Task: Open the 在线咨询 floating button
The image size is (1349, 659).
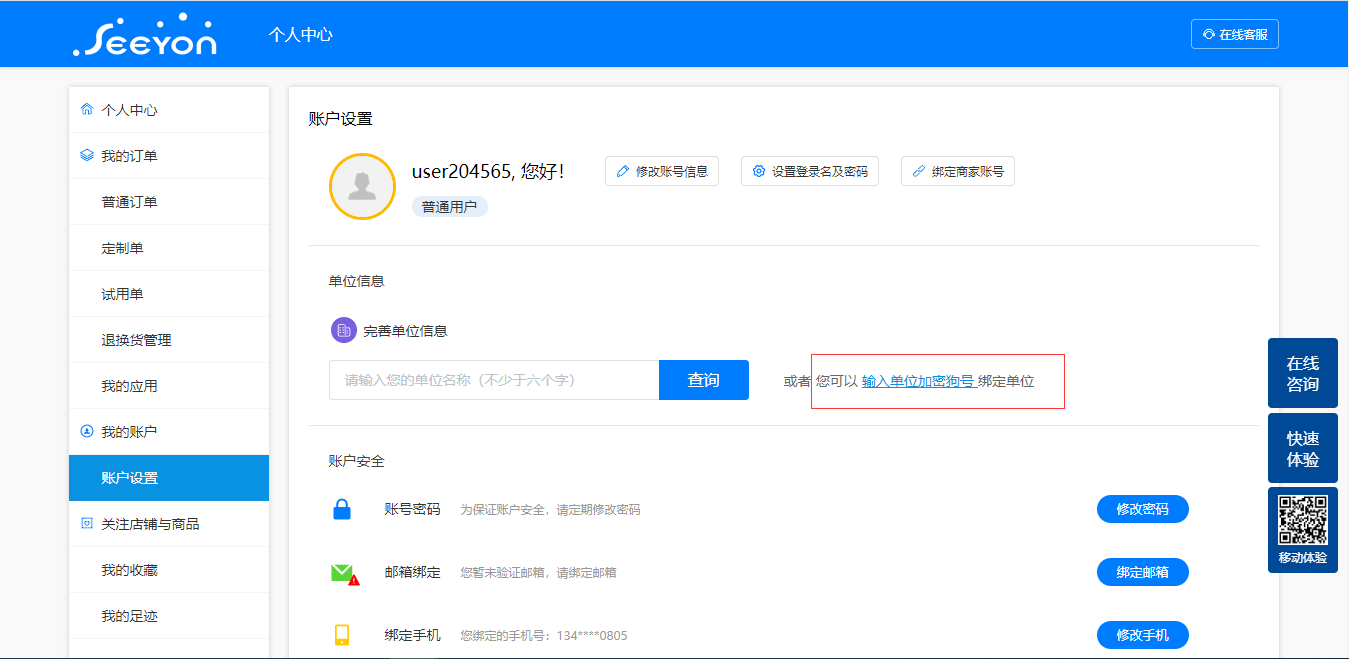Action: click(x=1303, y=374)
